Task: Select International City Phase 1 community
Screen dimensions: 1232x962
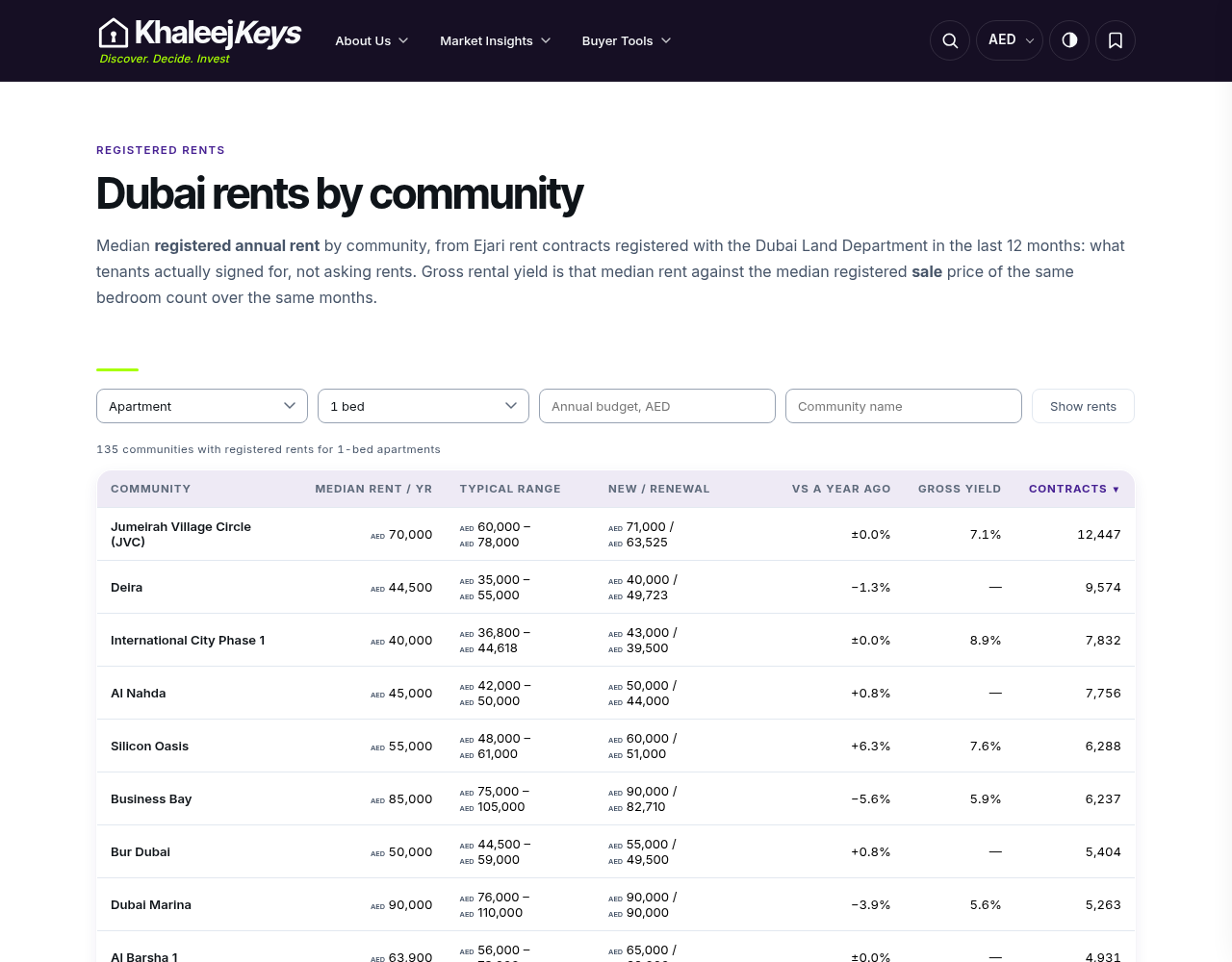Action: pyautogui.click(x=188, y=641)
